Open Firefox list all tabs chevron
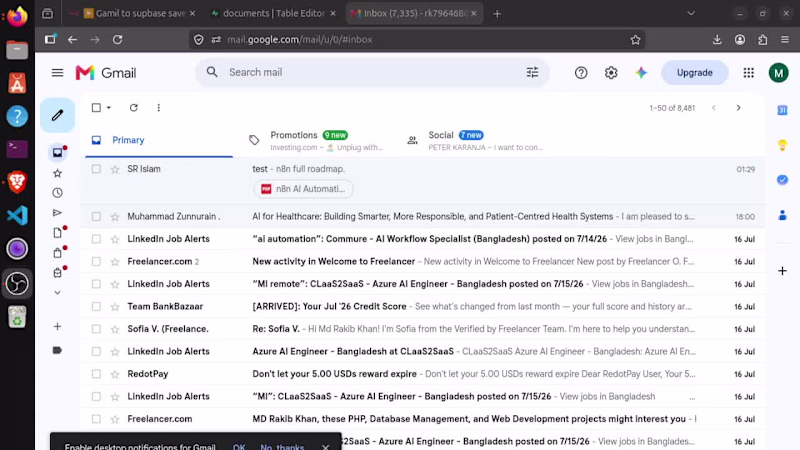The image size is (800, 450). click(x=691, y=13)
